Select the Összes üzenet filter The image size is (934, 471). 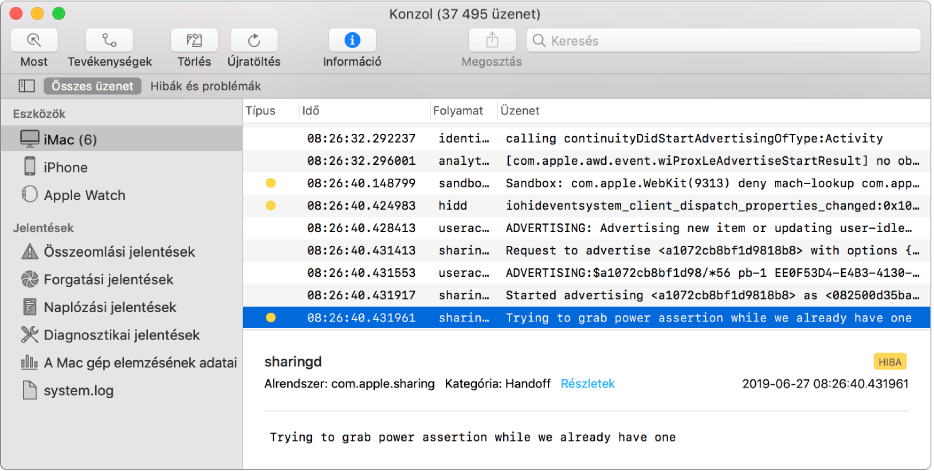(x=92, y=86)
